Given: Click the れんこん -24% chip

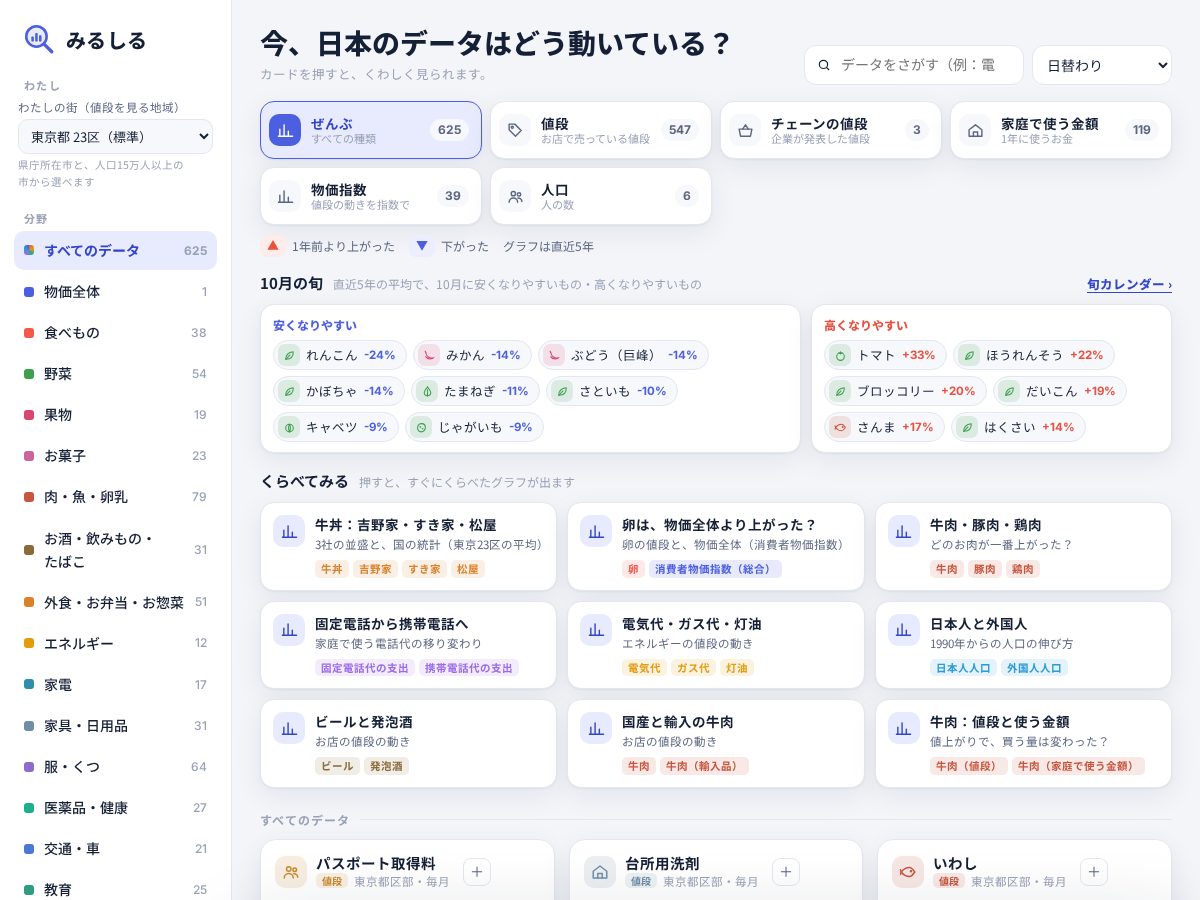Looking at the screenshot, I should point(340,355).
